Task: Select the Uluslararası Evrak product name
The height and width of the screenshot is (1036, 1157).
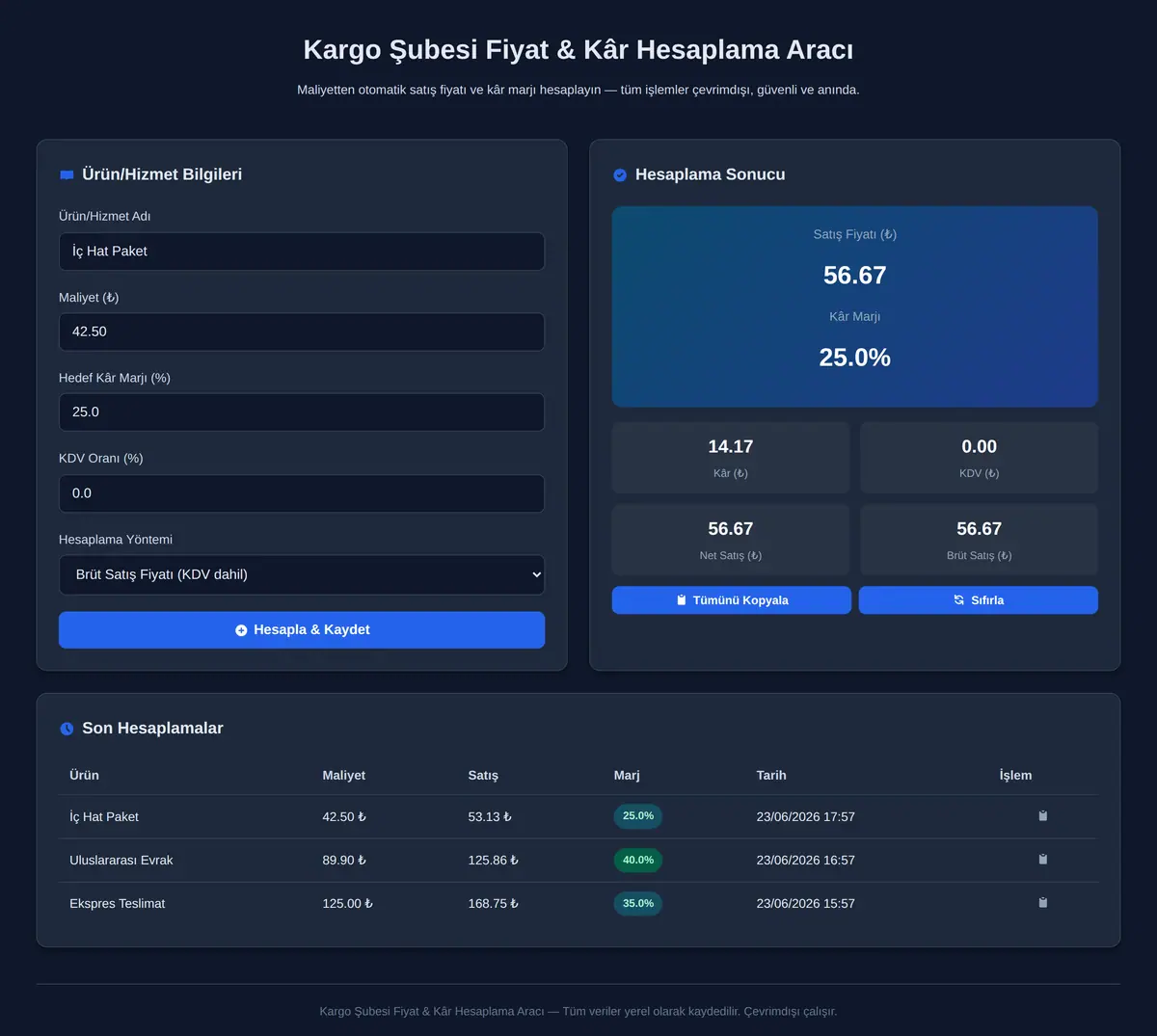Action: tap(121, 860)
